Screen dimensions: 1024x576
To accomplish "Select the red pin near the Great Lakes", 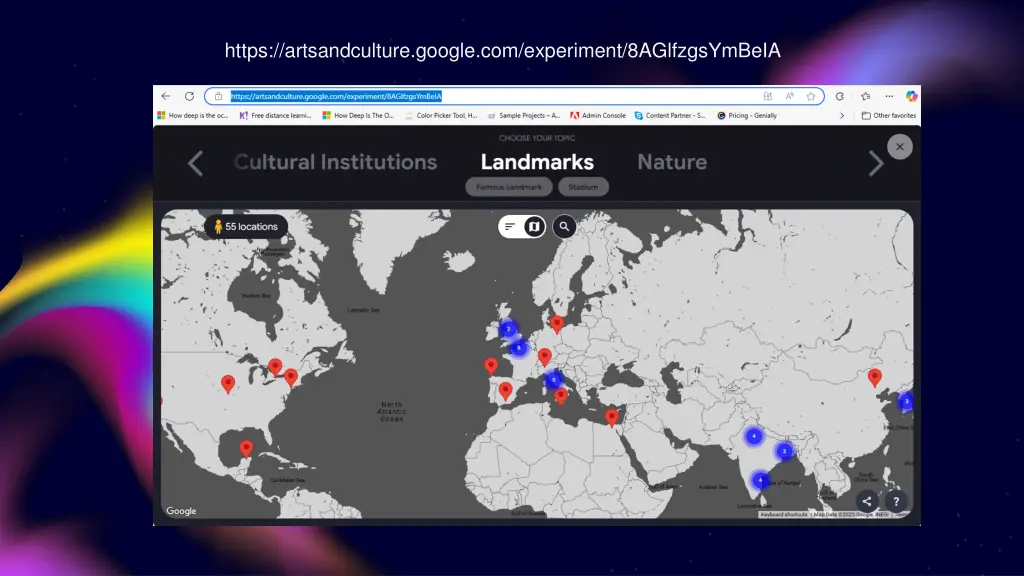I will click(275, 367).
